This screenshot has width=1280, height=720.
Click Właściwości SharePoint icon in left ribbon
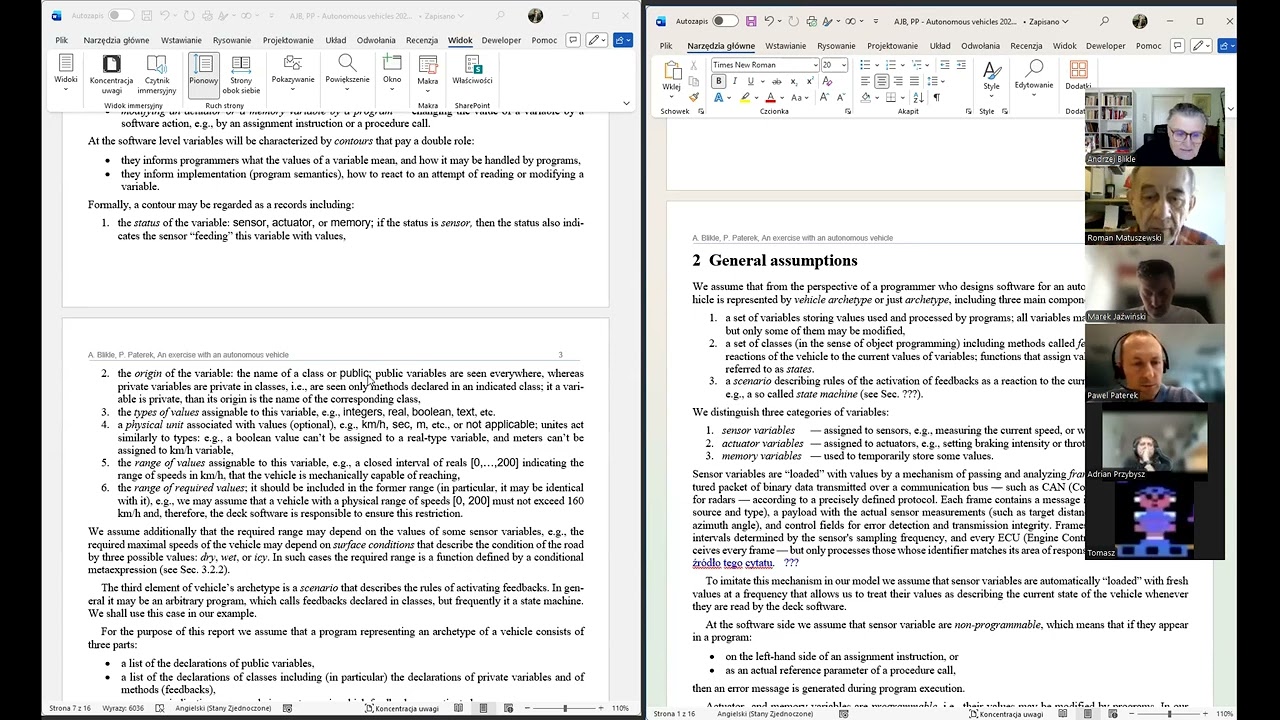tap(472, 70)
